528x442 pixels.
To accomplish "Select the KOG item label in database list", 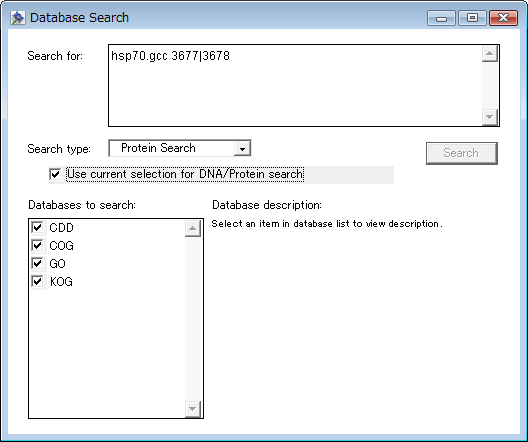I will pos(61,281).
